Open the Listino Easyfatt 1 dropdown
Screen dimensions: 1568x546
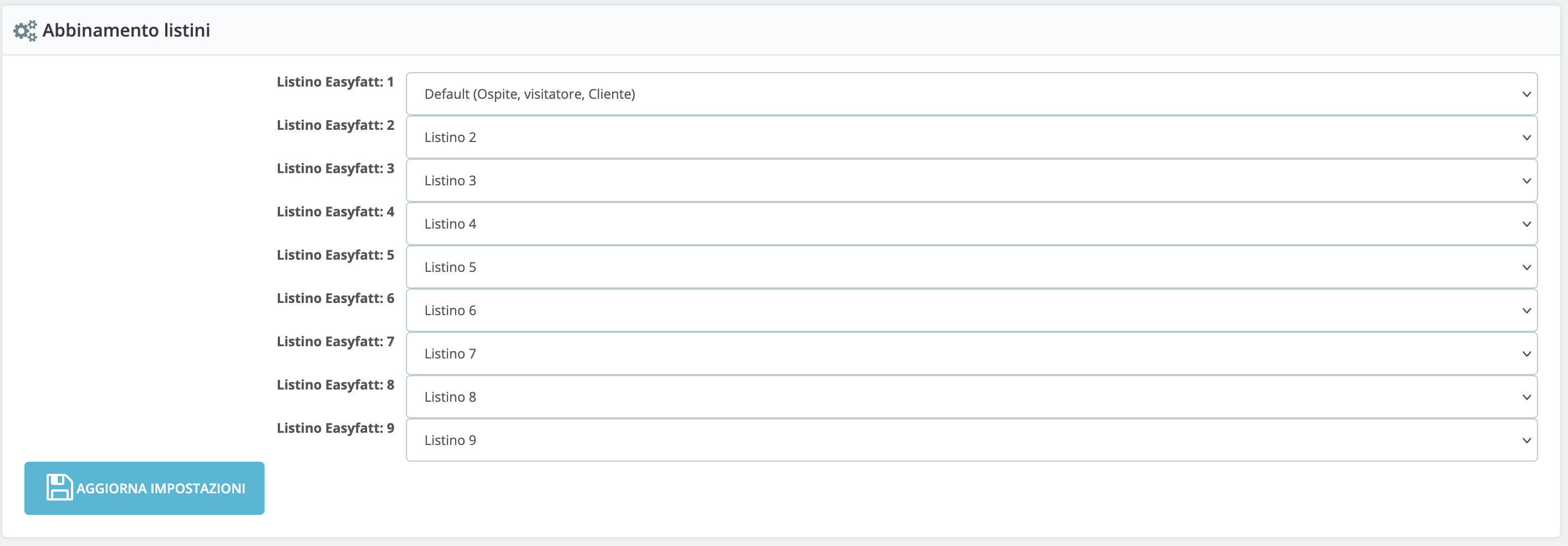971,94
